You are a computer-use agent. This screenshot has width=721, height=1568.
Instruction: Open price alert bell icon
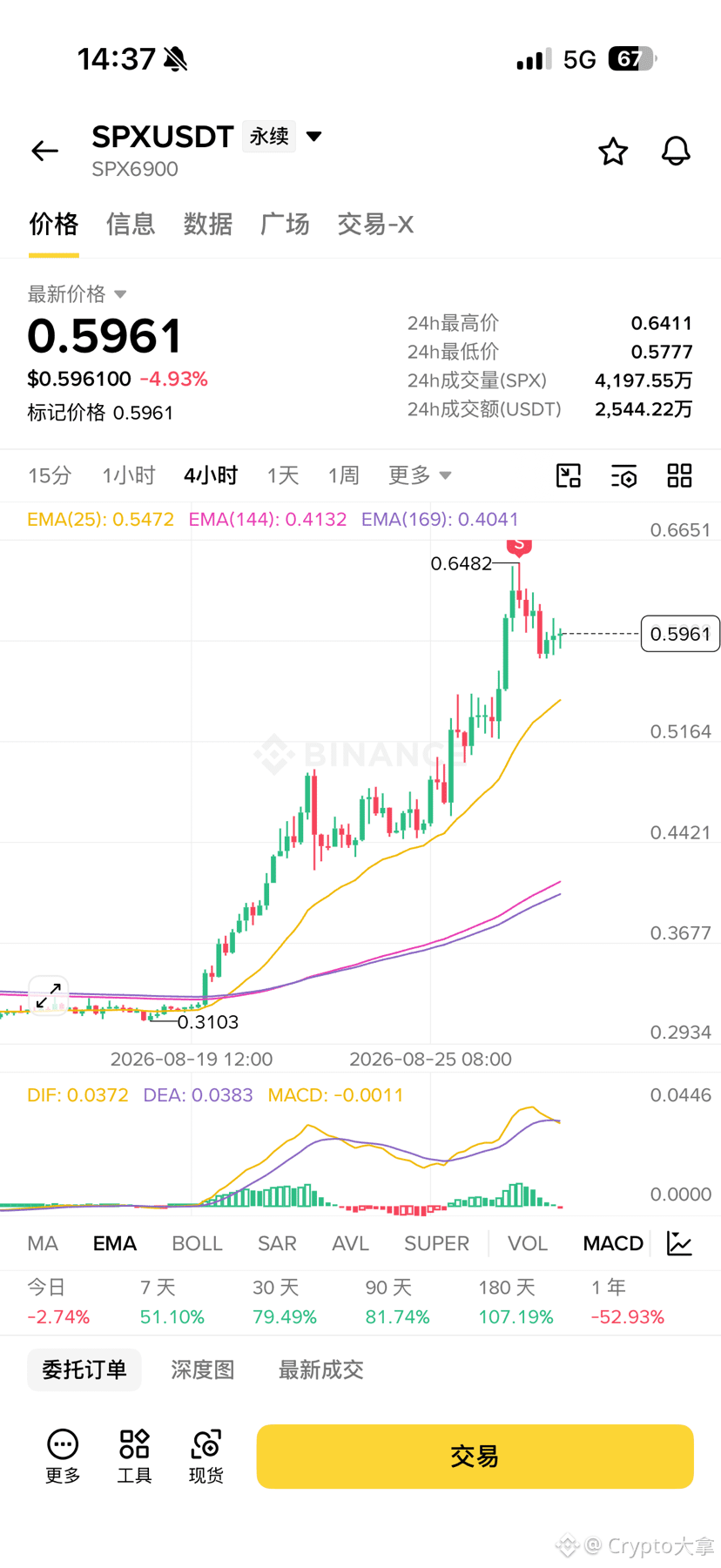tap(676, 151)
